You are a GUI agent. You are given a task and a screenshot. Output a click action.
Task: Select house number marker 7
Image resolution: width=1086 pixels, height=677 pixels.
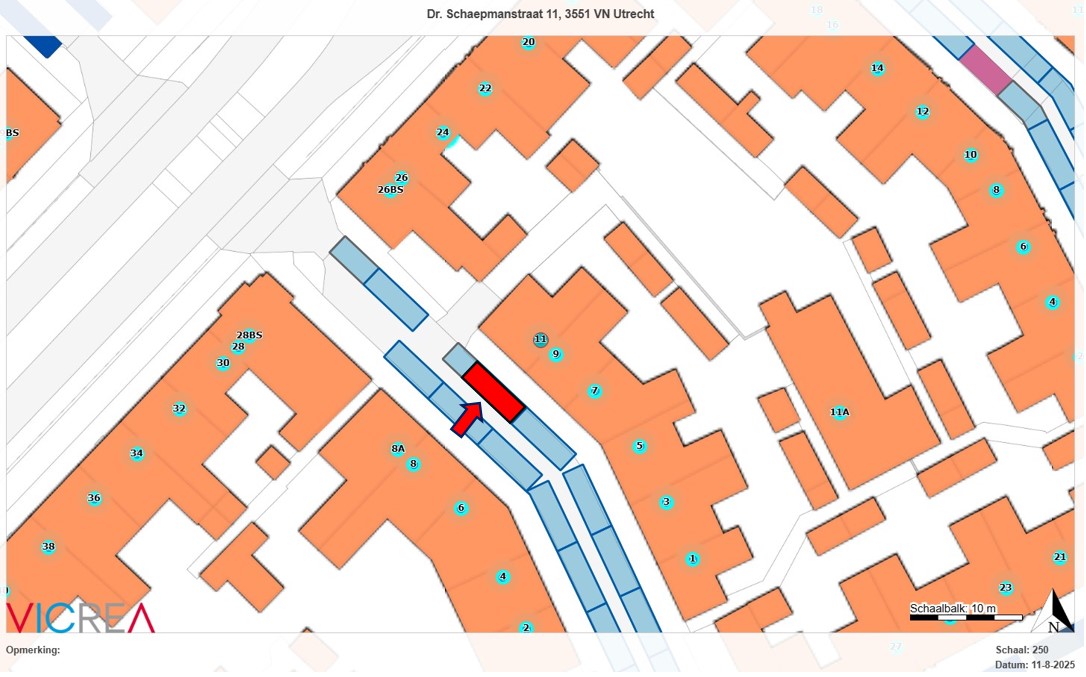click(595, 391)
